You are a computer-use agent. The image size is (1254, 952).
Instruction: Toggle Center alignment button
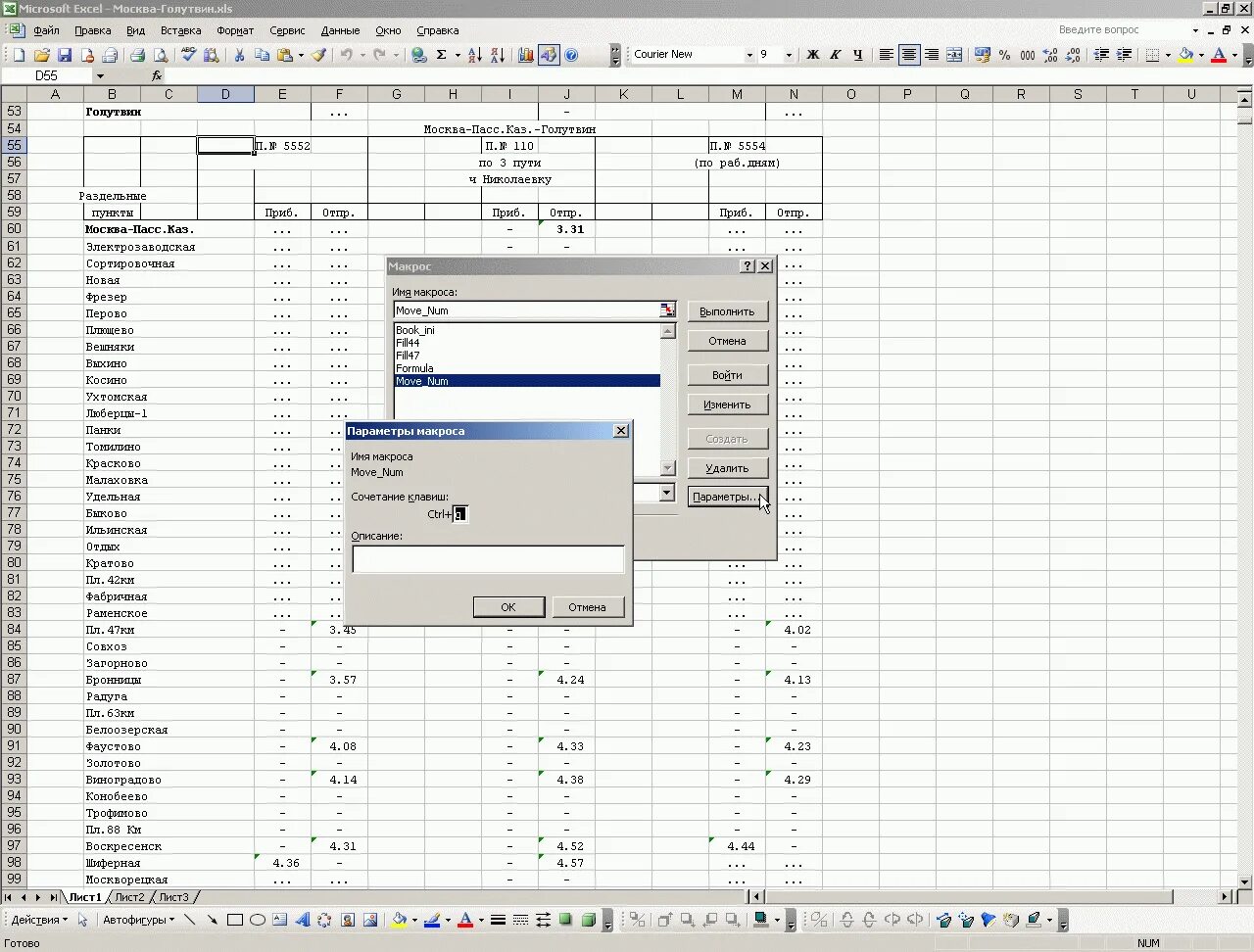point(908,55)
